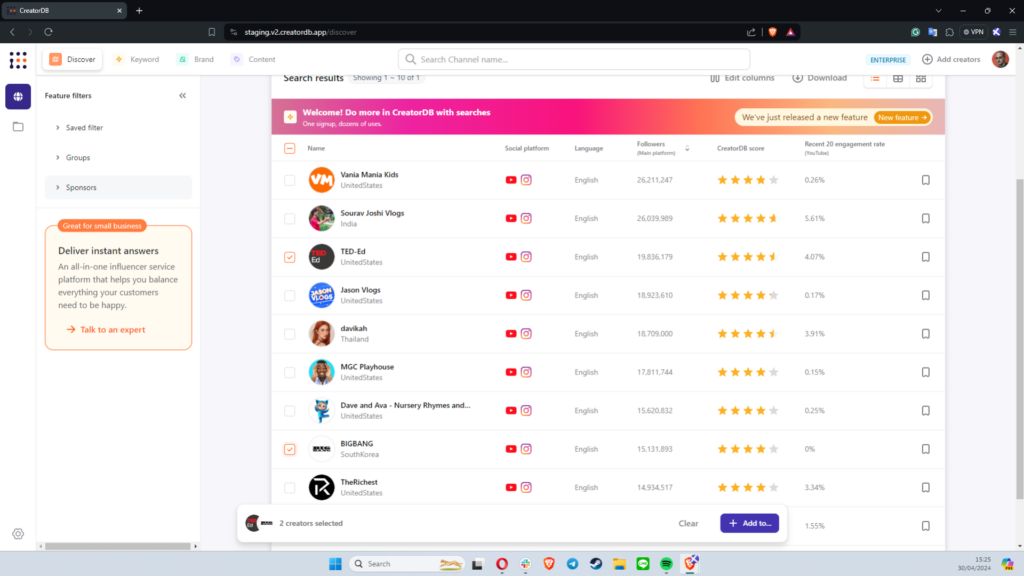Viewport: 1024px width, 576px height.
Task: Open Instagram icon for Sourav Joshi Vlogs
Action: click(x=526, y=219)
